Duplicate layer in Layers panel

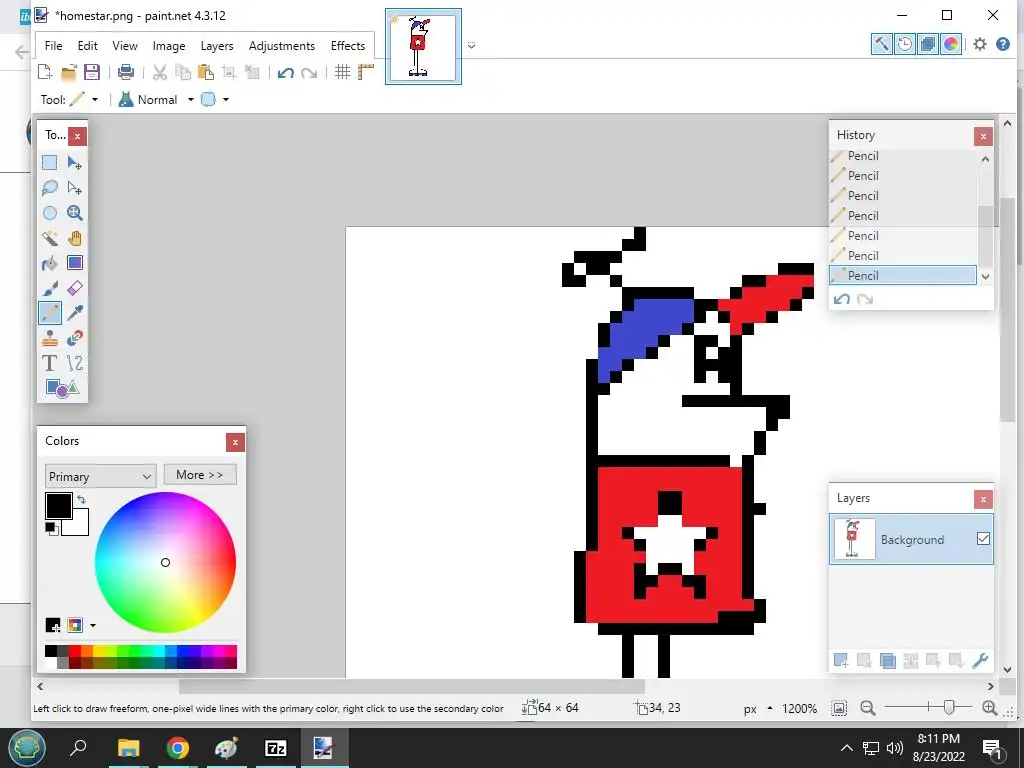pyautogui.click(x=887, y=660)
